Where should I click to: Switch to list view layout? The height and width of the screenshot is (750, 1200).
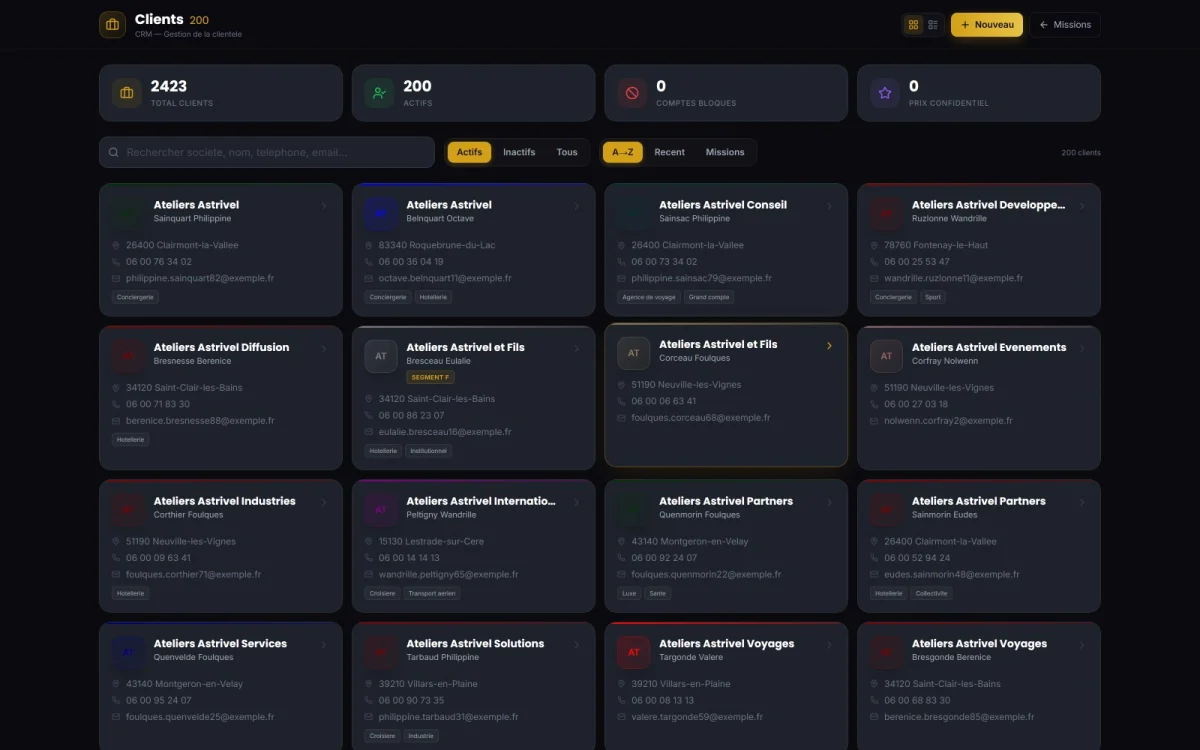coord(933,25)
